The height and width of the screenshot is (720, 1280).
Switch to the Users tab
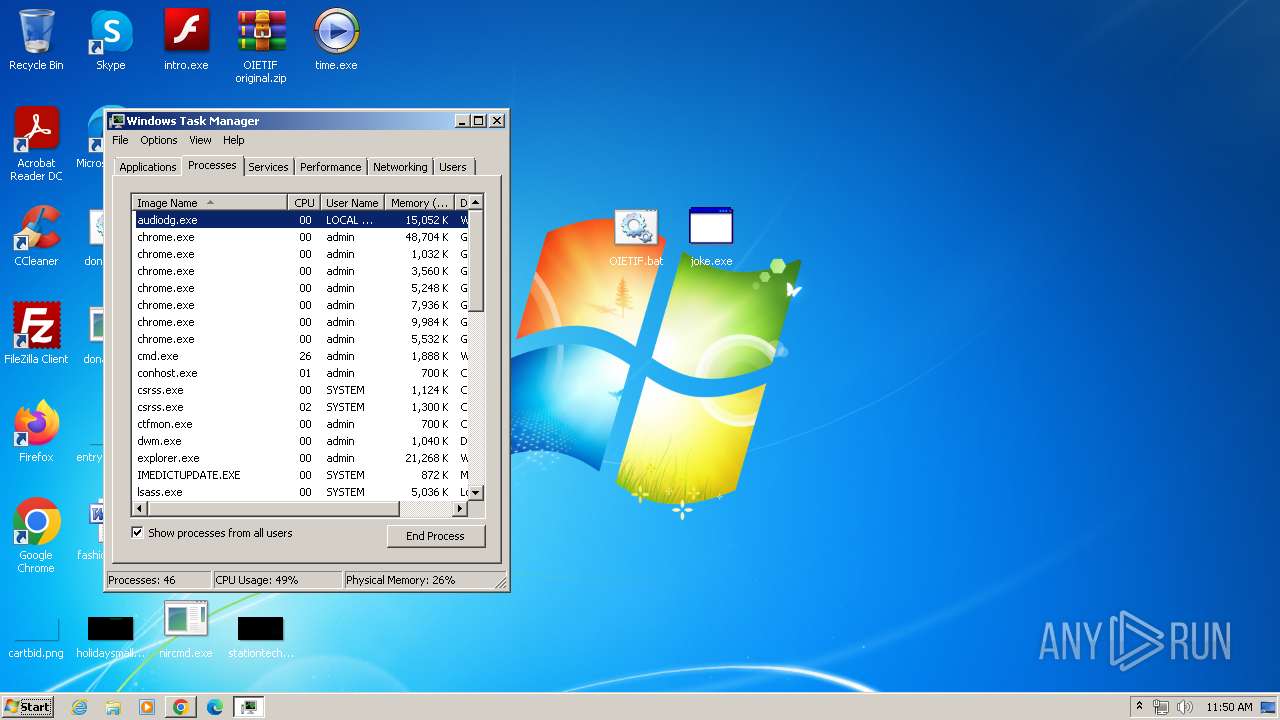[x=453, y=167]
